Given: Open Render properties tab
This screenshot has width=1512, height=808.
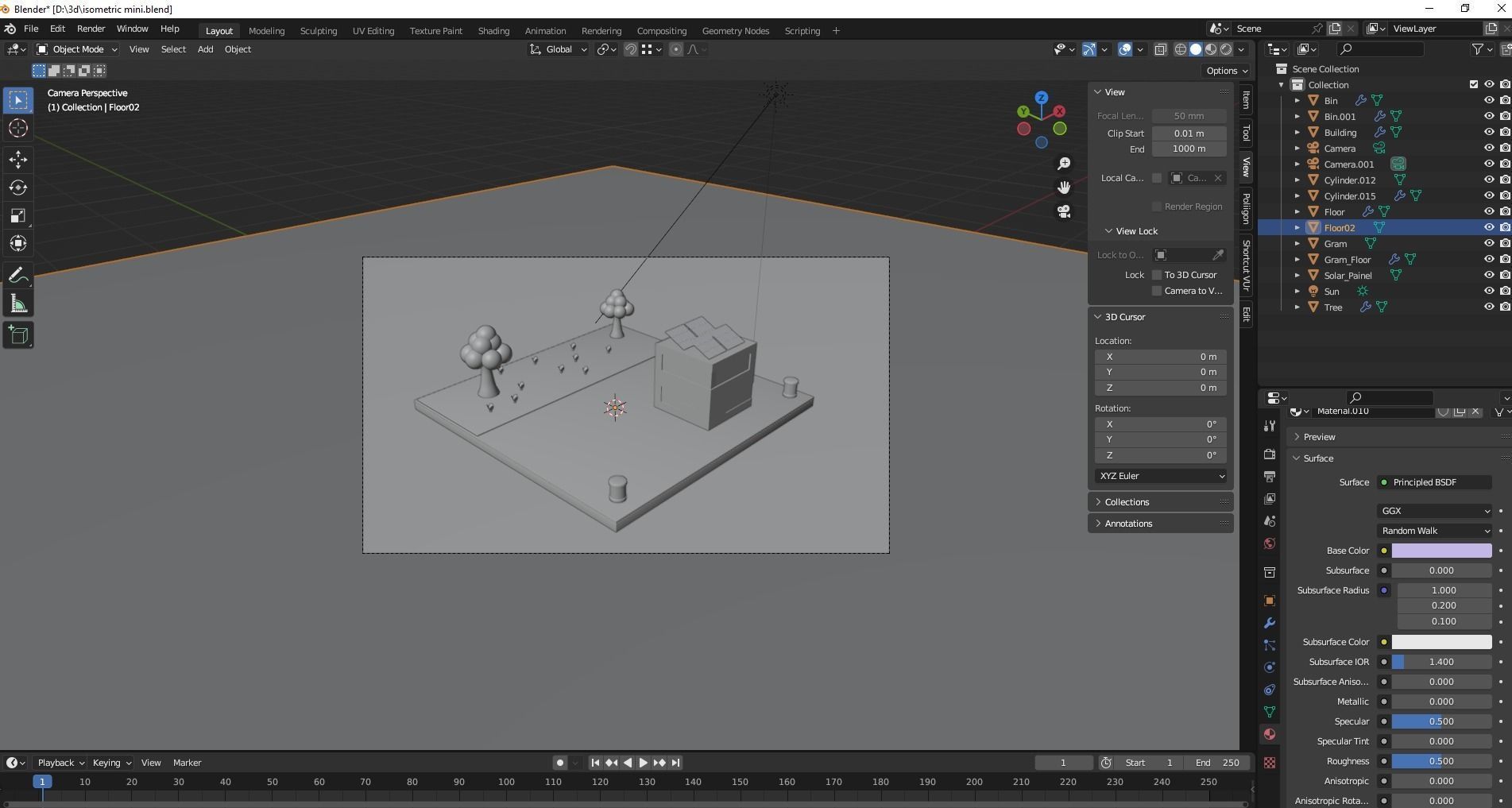Looking at the screenshot, I should [1270, 454].
